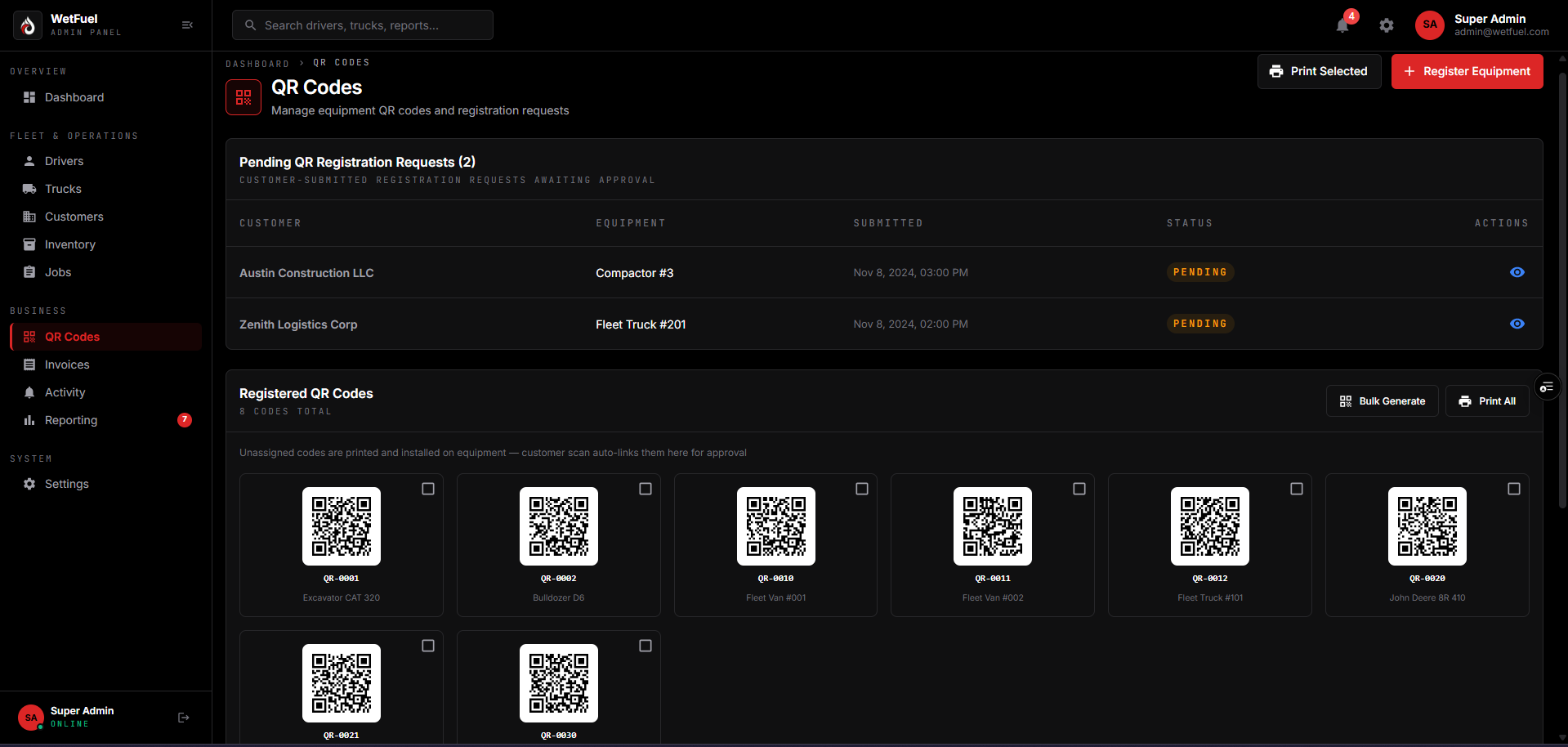Click the PENDING status for Fleet Truck #201
This screenshot has height=747, width=1568.
(x=1199, y=324)
